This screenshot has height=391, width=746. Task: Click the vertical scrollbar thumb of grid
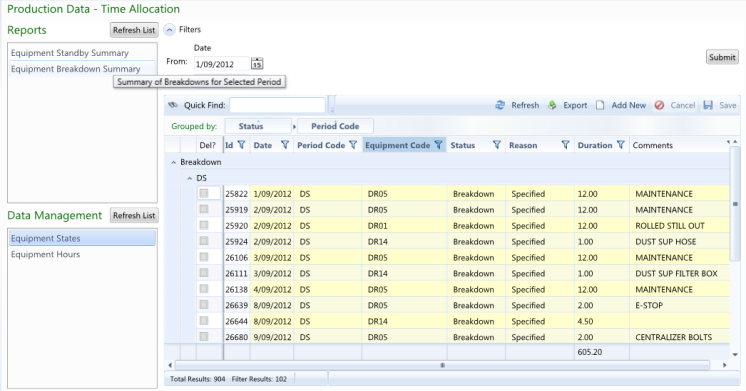[735, 204]
